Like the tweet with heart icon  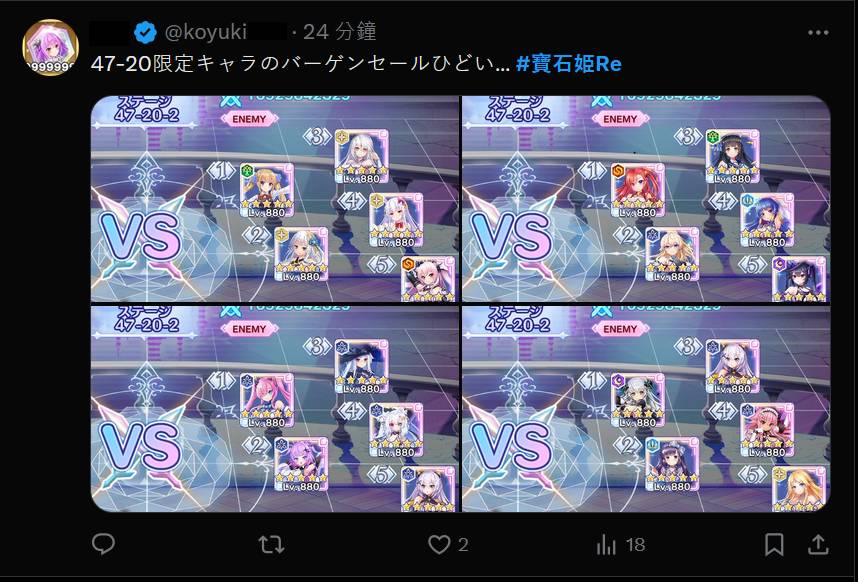pos(439,544)
